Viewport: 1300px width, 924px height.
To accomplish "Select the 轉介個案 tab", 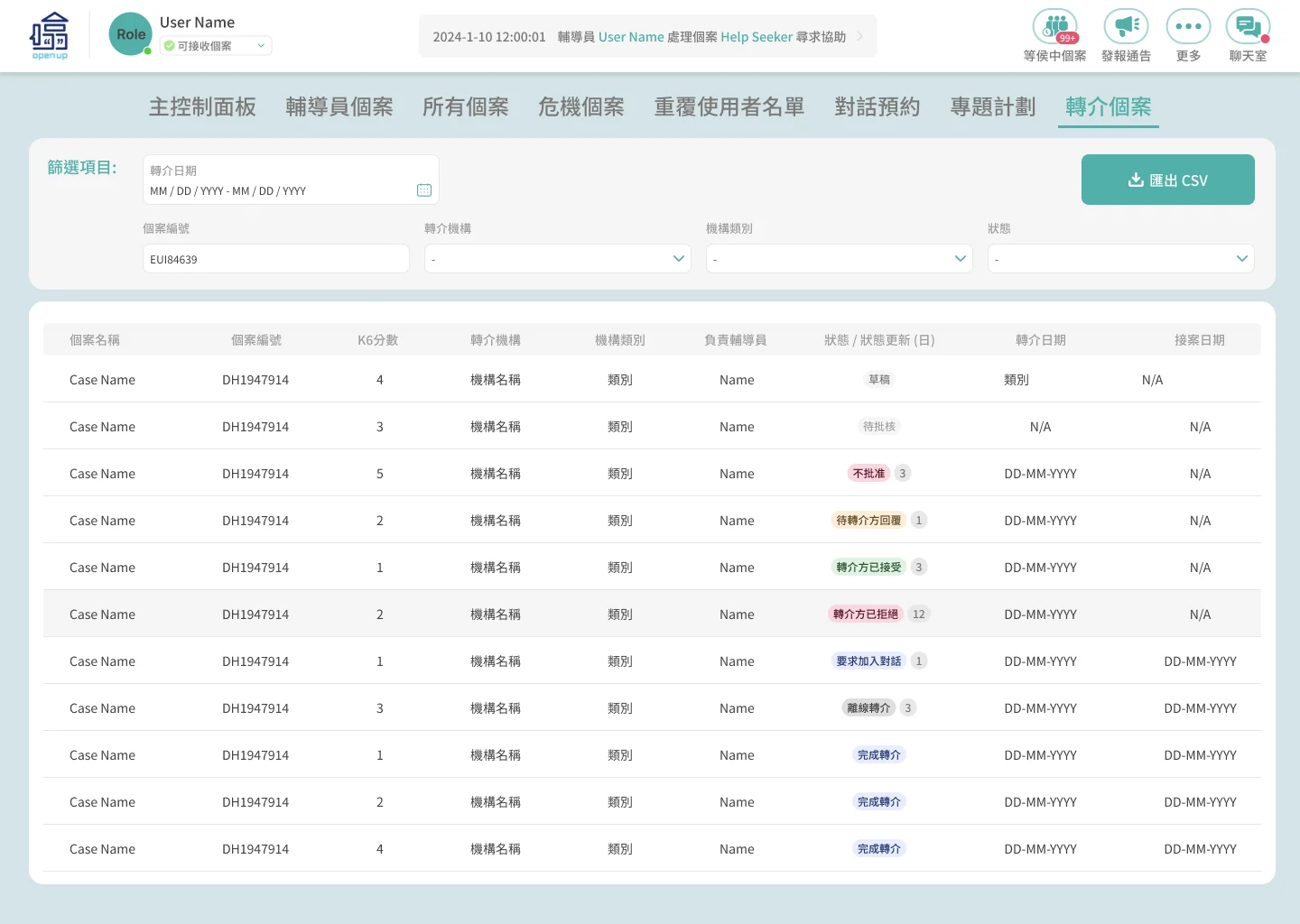I will point(1109,107).
